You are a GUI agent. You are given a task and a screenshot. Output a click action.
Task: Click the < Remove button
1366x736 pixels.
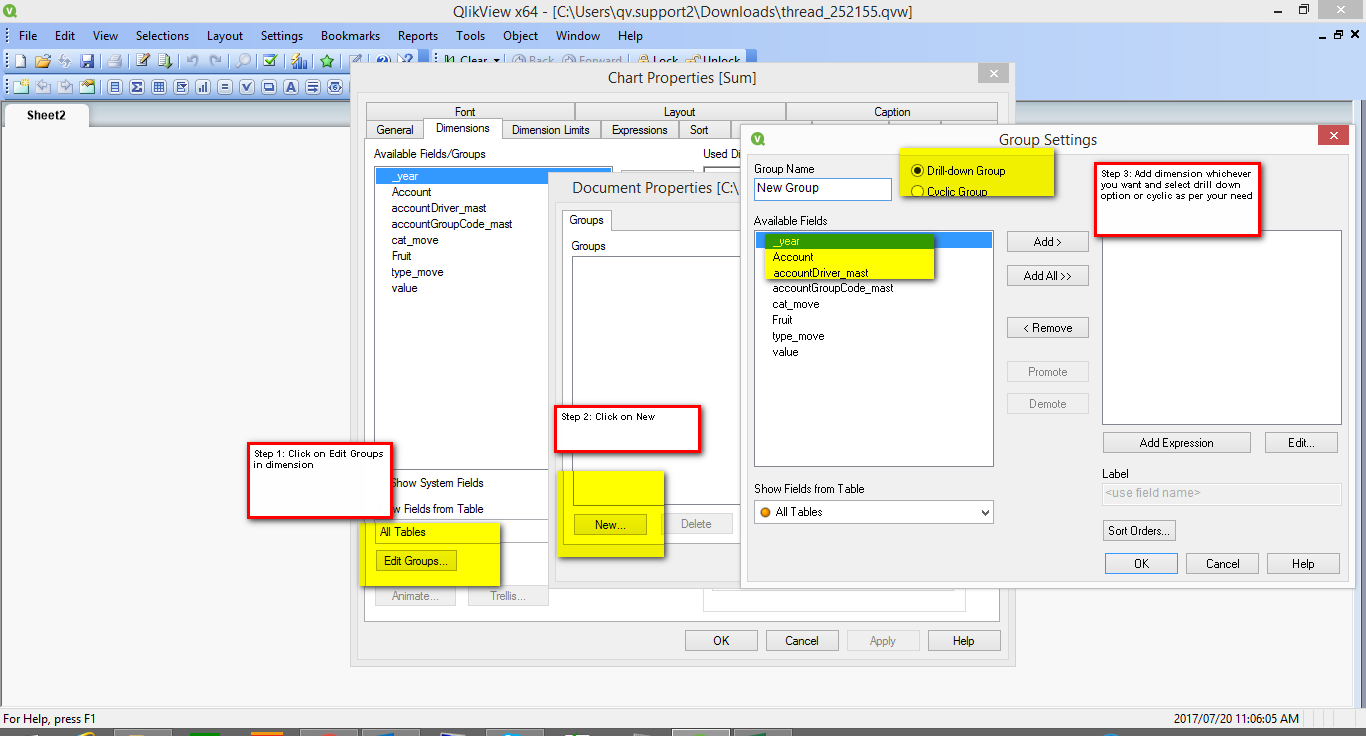(x=1048, y=328)
